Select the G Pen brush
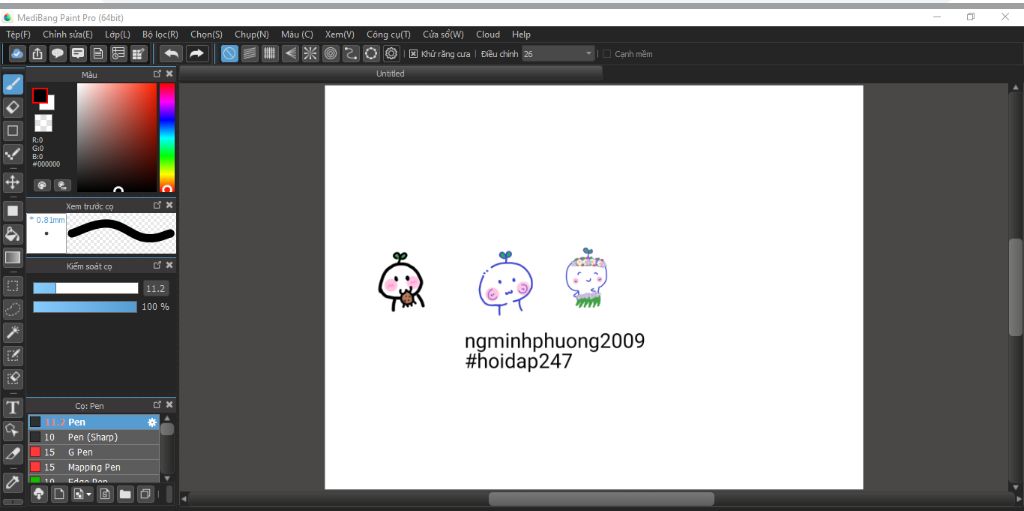The image size is (1024, 511). point(94,452)
